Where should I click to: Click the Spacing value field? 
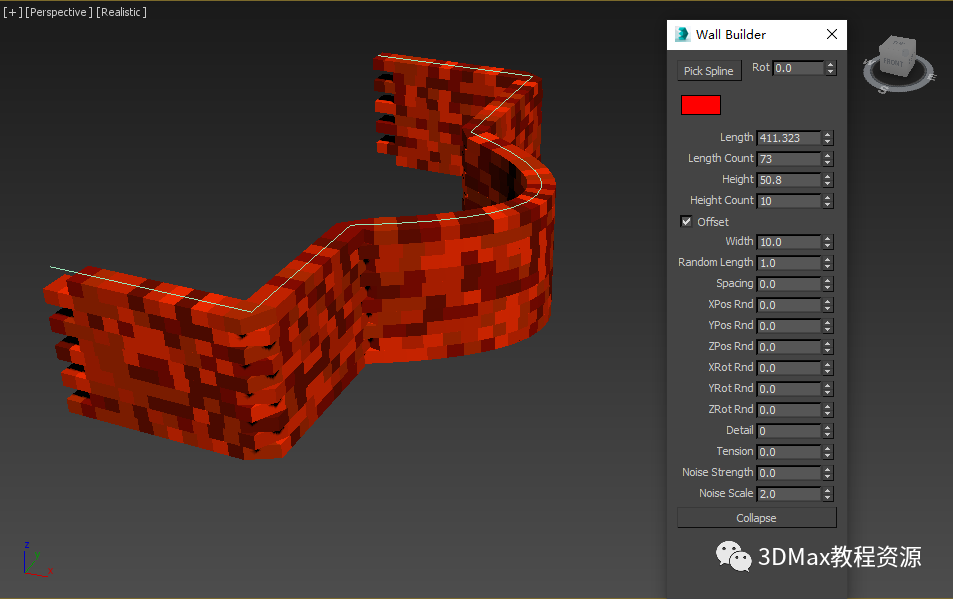[788, 284]
